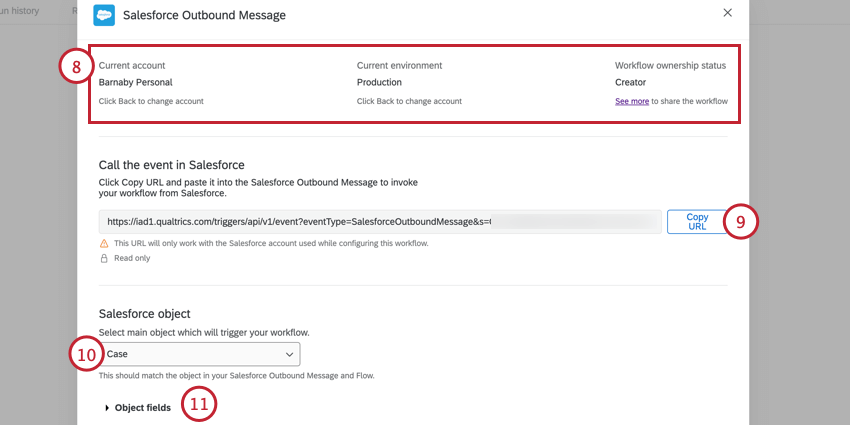850x425 pixels.
Task: Click the Call the event in Salesforce heading
Action: tap(171, 164)
